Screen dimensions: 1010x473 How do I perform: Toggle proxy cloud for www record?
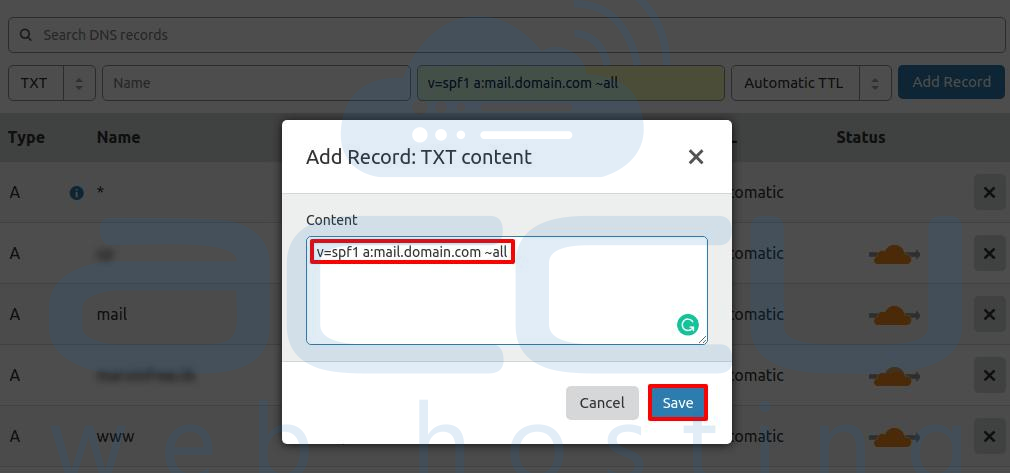[894, 438]
